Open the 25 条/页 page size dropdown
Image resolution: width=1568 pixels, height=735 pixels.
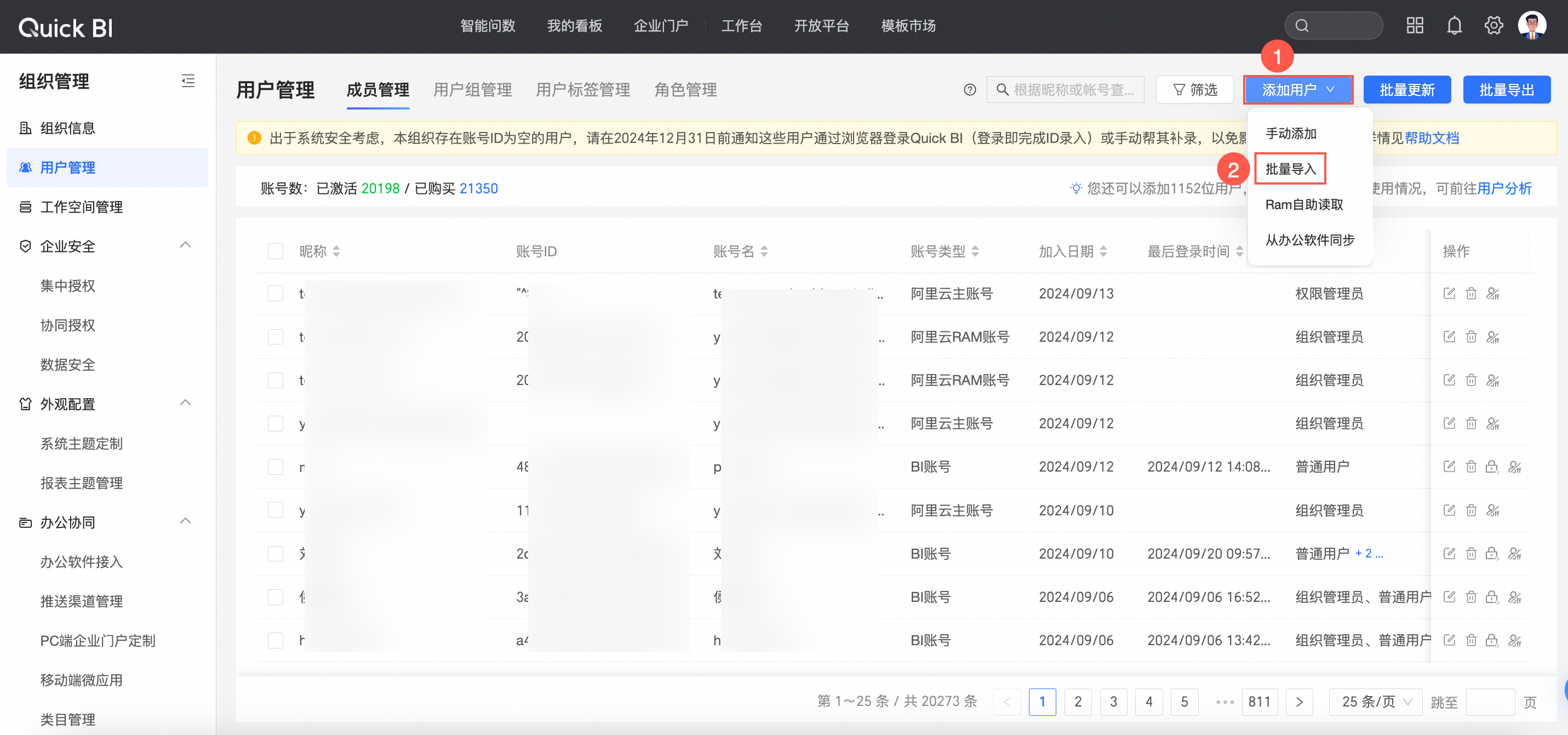pyautogui.click(x=1376, y=702)
